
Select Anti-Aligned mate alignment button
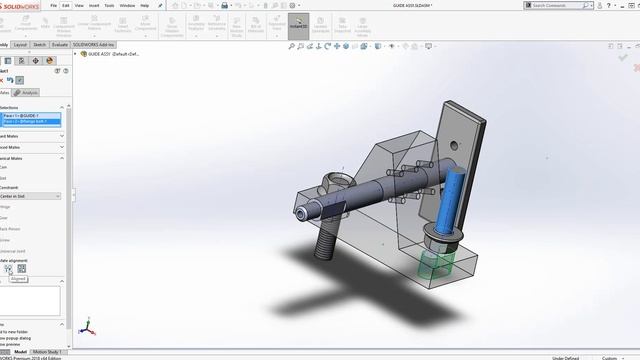click(x=22, y=269)
